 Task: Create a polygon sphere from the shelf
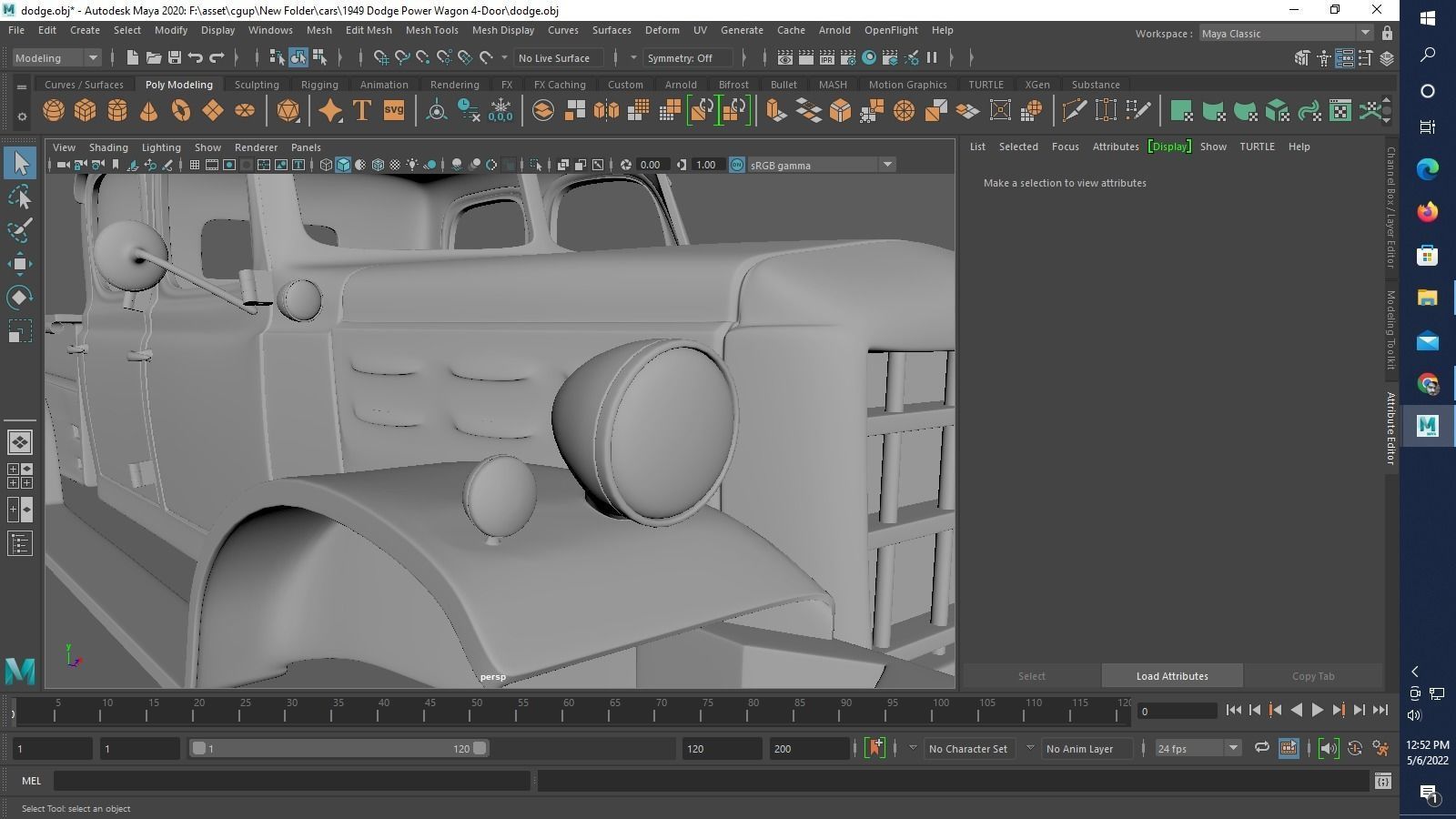54,111
